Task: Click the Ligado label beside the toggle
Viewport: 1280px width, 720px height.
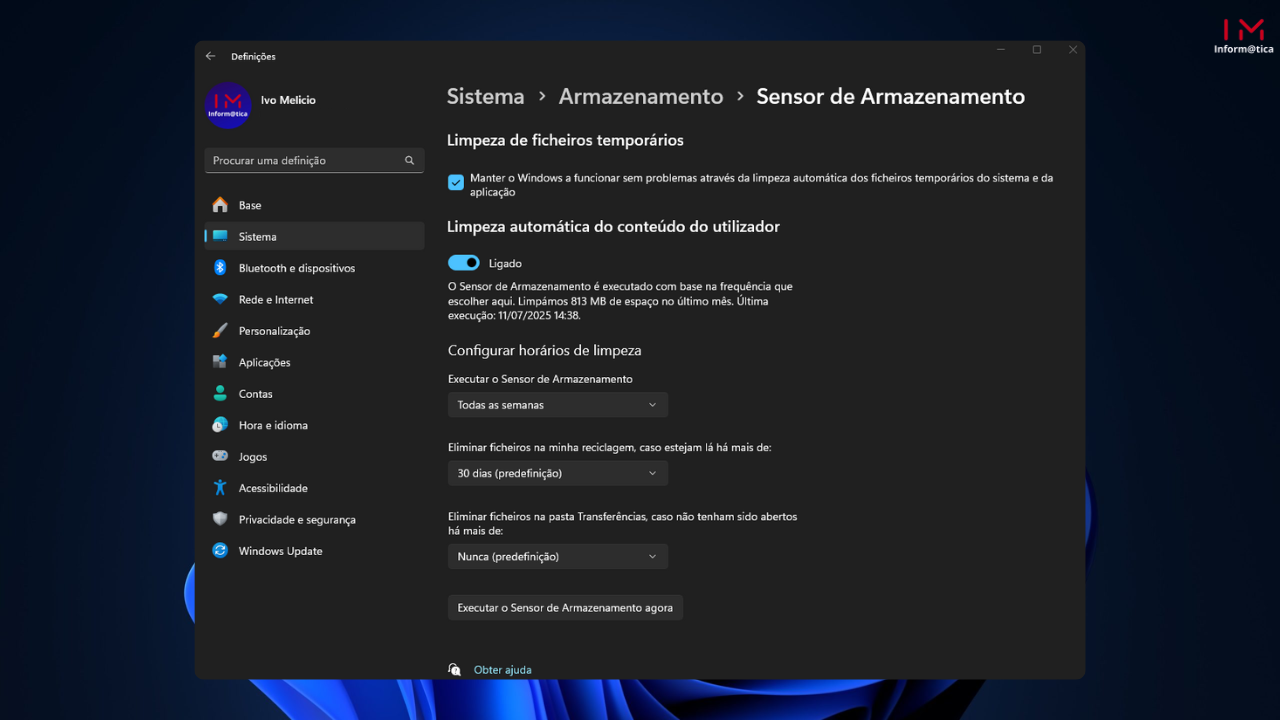Action: pos(505,264)
